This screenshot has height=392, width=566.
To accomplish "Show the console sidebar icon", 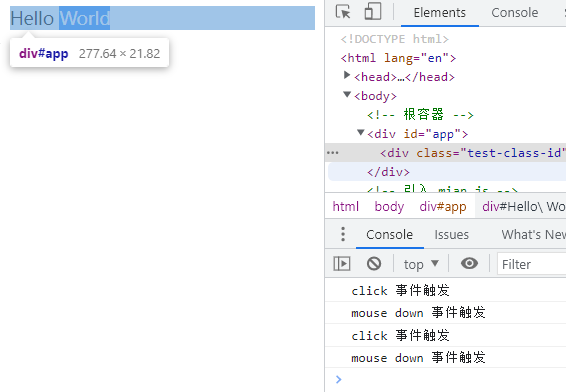I will [x=342, y=263].
